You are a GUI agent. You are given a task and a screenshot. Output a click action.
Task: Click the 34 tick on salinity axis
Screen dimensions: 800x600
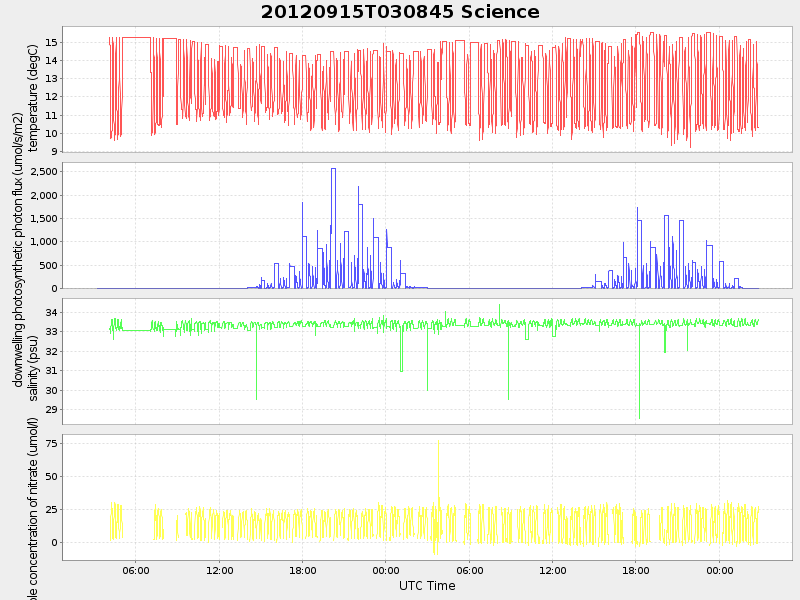click(x=51, y=312)
